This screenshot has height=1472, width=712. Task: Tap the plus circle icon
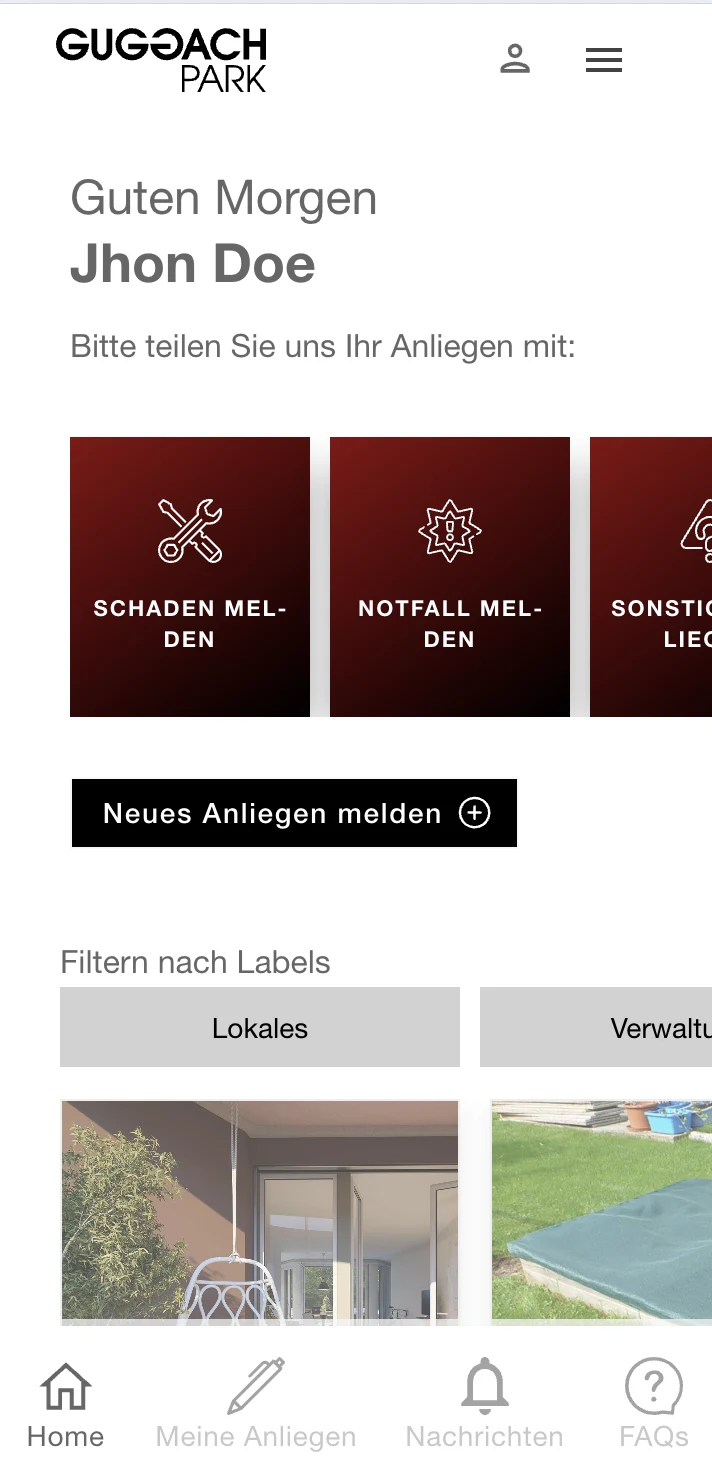475,813
